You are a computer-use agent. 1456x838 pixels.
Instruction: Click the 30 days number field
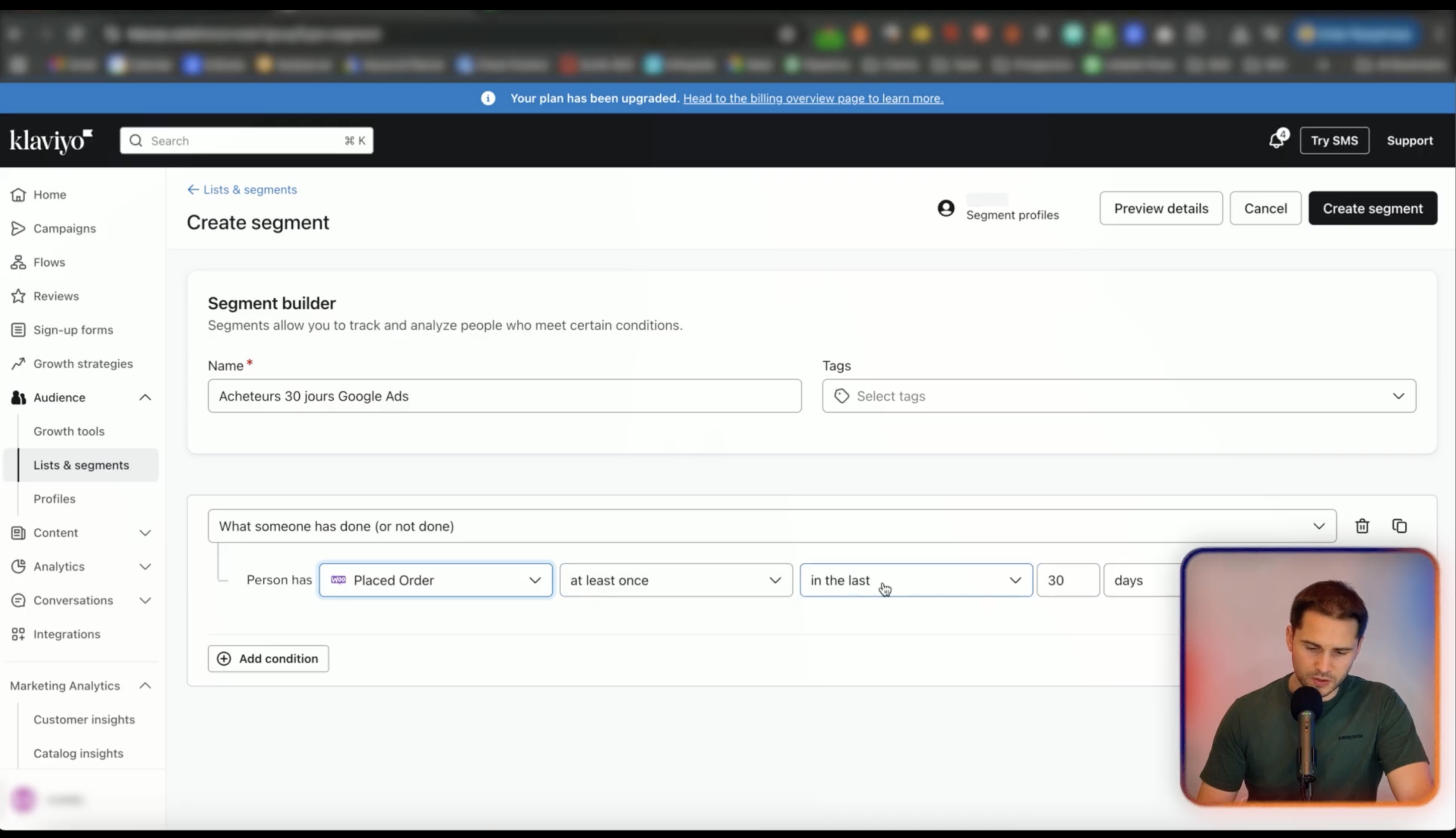(1068, 580)
